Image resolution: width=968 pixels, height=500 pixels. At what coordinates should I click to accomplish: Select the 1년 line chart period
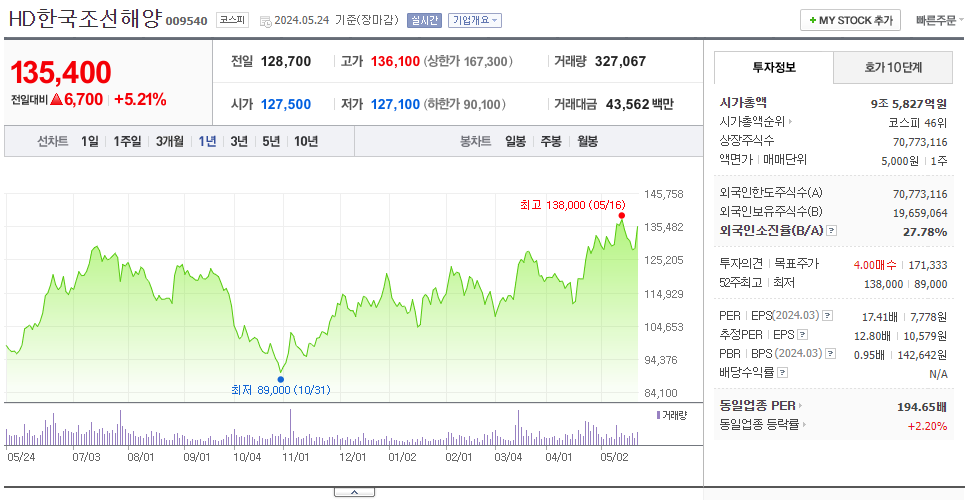coord(207,141)
